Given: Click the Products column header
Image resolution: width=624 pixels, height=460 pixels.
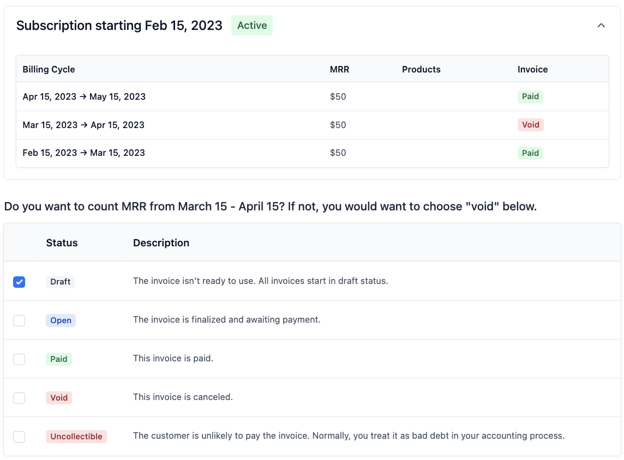Looking at the screenshot, I should pyautogui.click(x=421, y=69).
